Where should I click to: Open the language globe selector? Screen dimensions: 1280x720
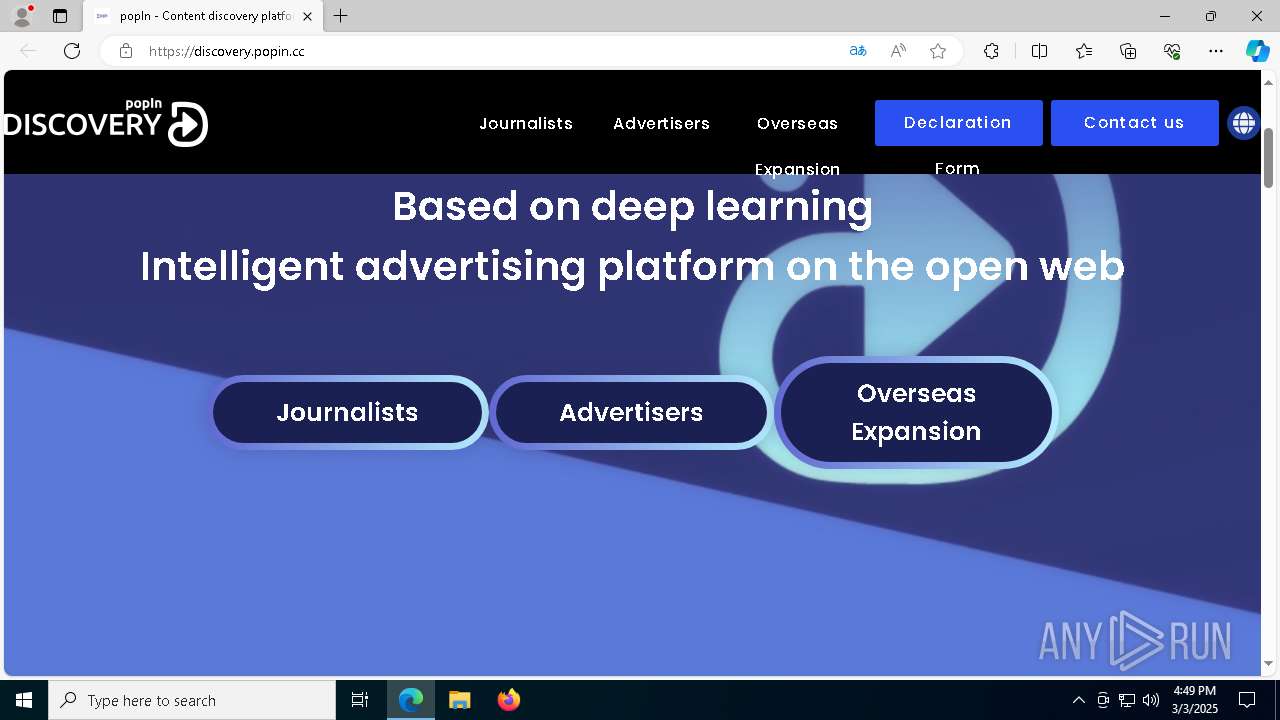click(x=1243, y=123)
